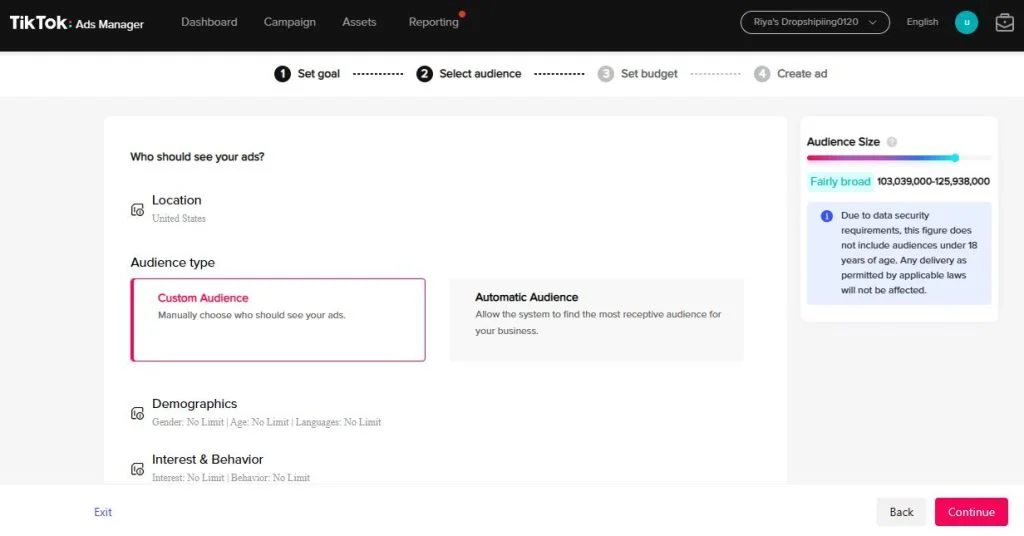Open the Dashboard menu
This screenshot has width=1024, height=536.
coord(209,22)
